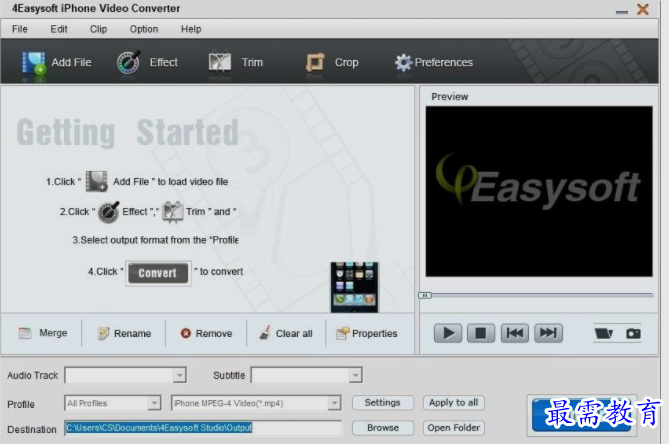The height and width of the screenshot is (444, 669).
Task: Click the iPhone thumbnail image
Action: 354,287
